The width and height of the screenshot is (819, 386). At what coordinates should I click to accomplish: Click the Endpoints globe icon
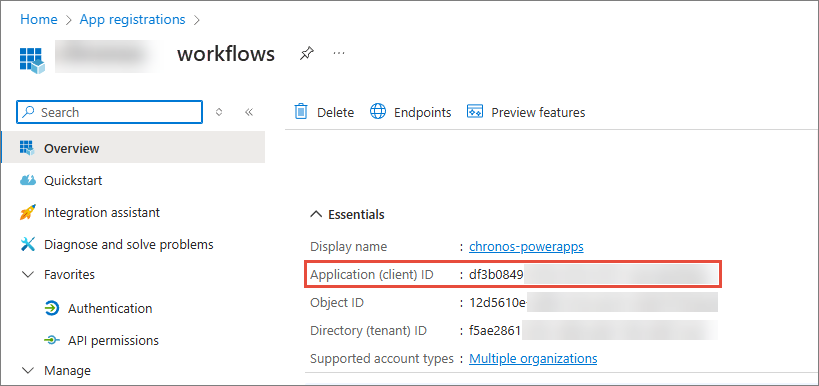(378, 111)
